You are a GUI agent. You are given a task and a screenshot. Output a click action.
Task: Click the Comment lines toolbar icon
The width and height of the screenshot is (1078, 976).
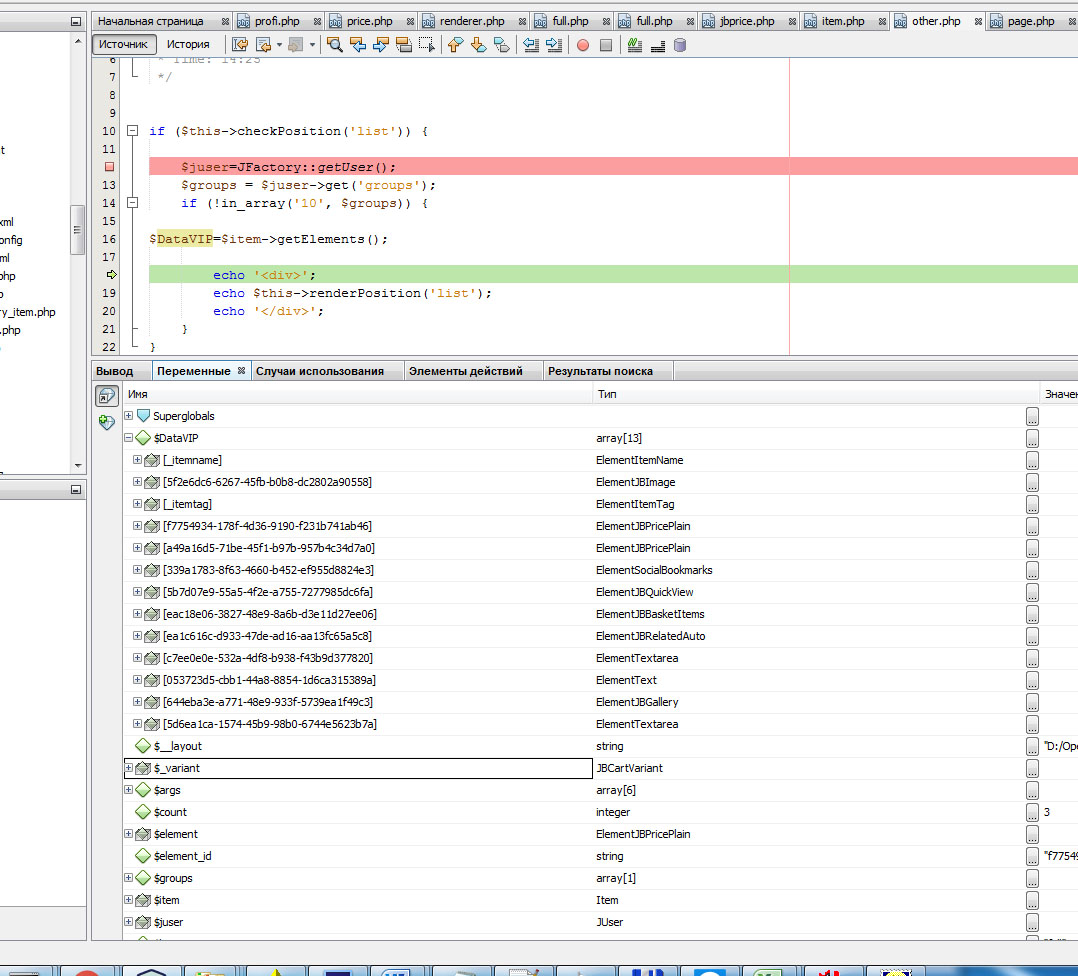coord(634,45)
